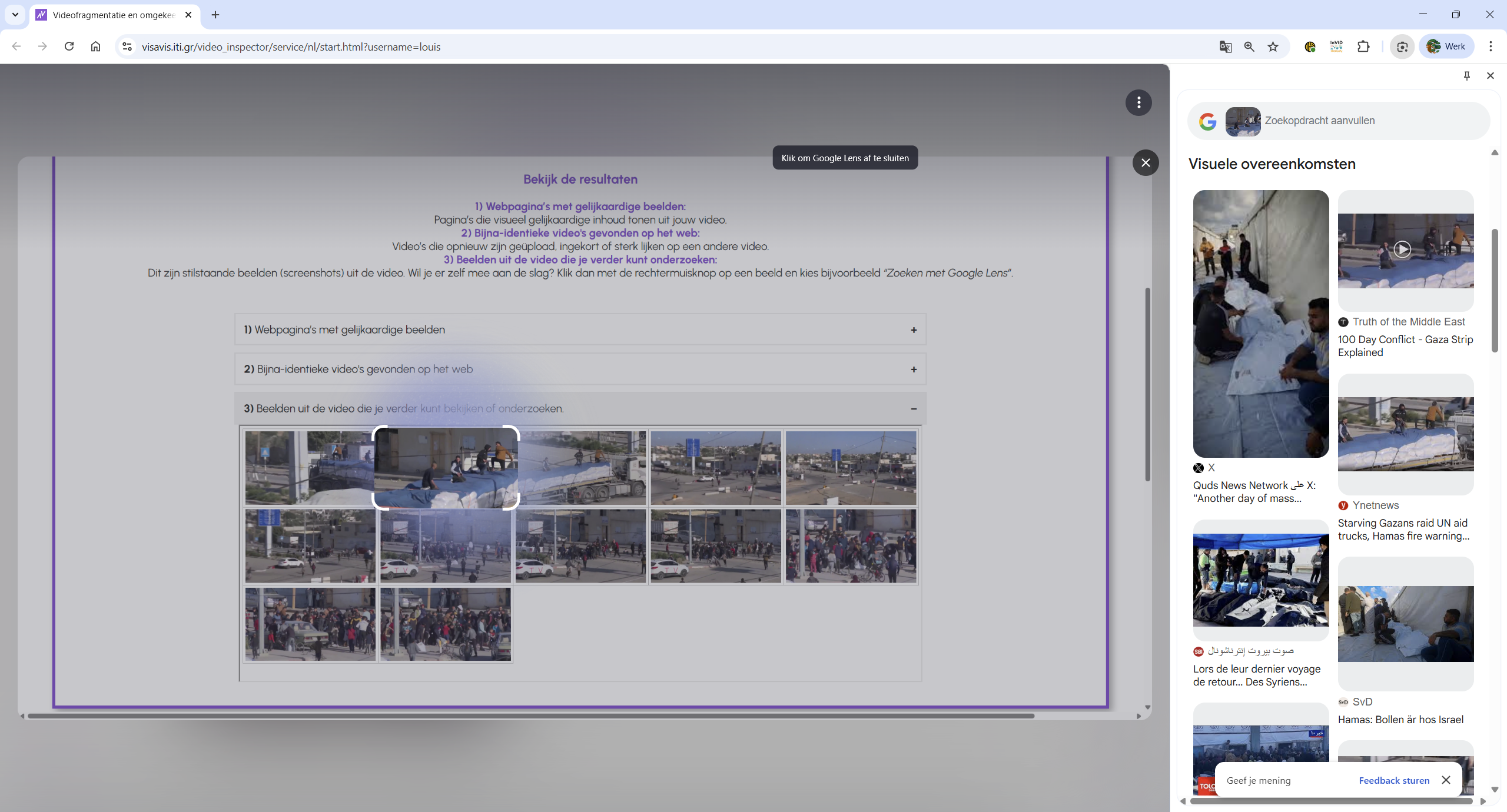The height and width of the screenshot is (812, 1507).
Task: Open three-dot overlay menu in Lens view
Action: click(1138, 103)
